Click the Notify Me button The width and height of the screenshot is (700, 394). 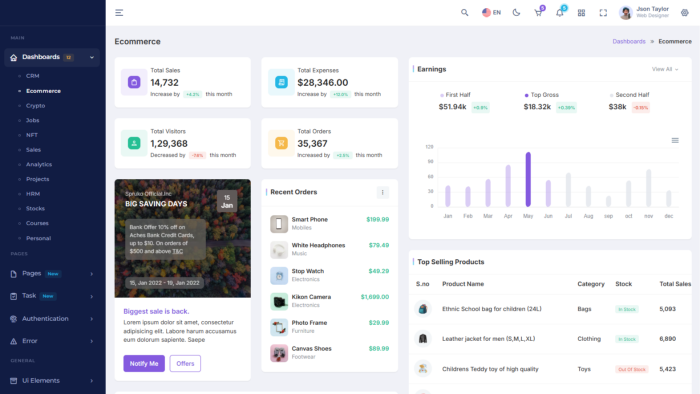pos(144,364)
